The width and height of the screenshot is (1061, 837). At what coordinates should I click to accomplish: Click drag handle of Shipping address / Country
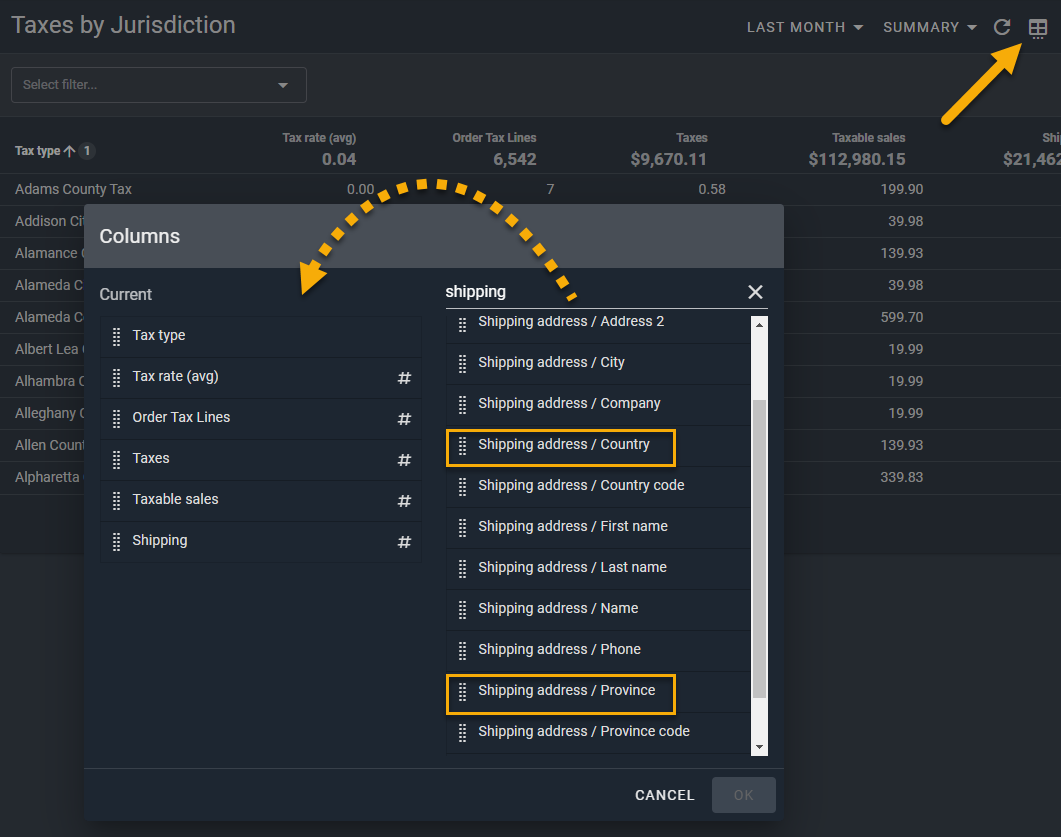pos(462,446)
